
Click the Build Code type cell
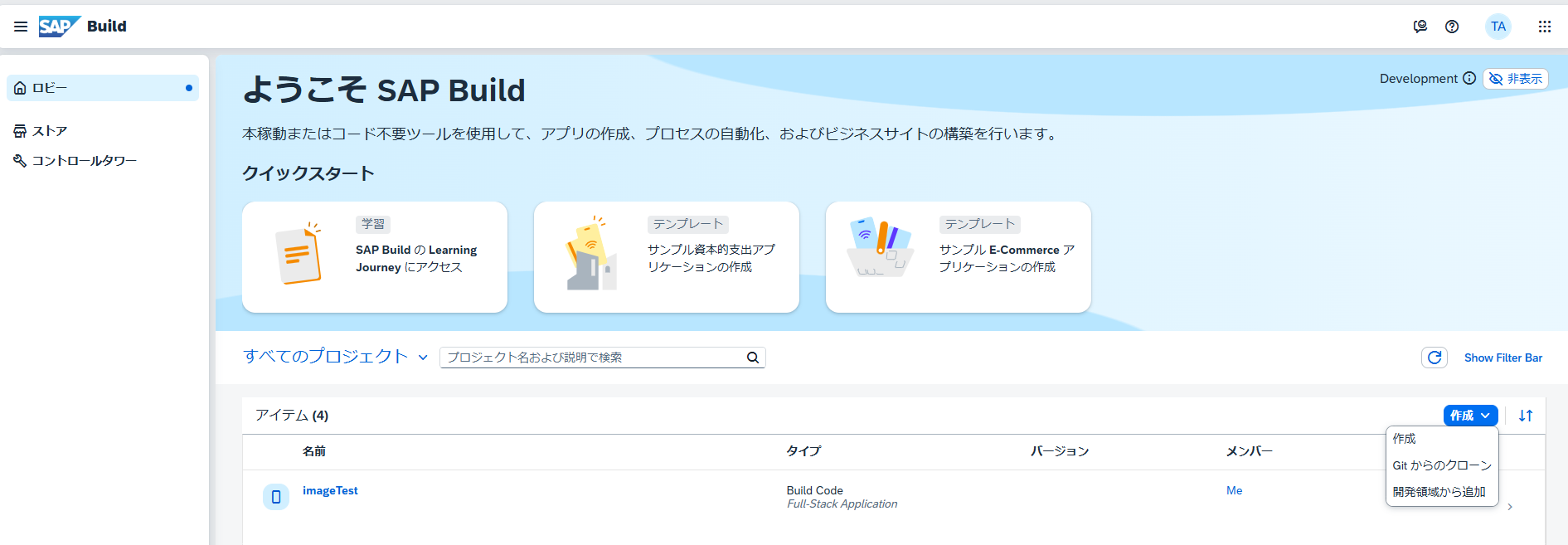tap(814, 490)
